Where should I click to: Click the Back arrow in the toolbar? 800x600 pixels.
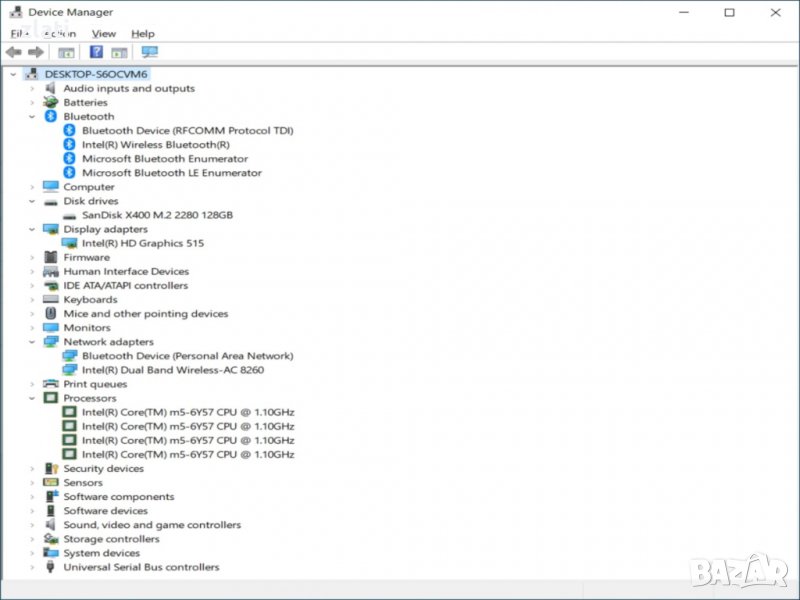tap(13, 52)
